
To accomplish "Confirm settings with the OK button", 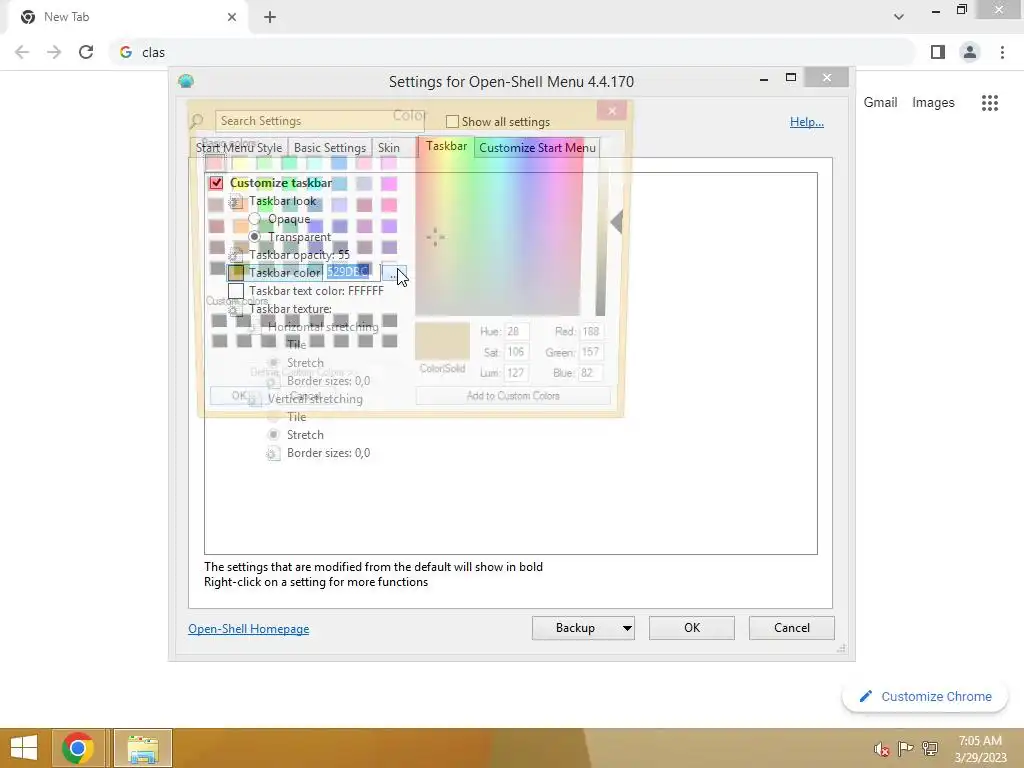I will tap(692, 628).
